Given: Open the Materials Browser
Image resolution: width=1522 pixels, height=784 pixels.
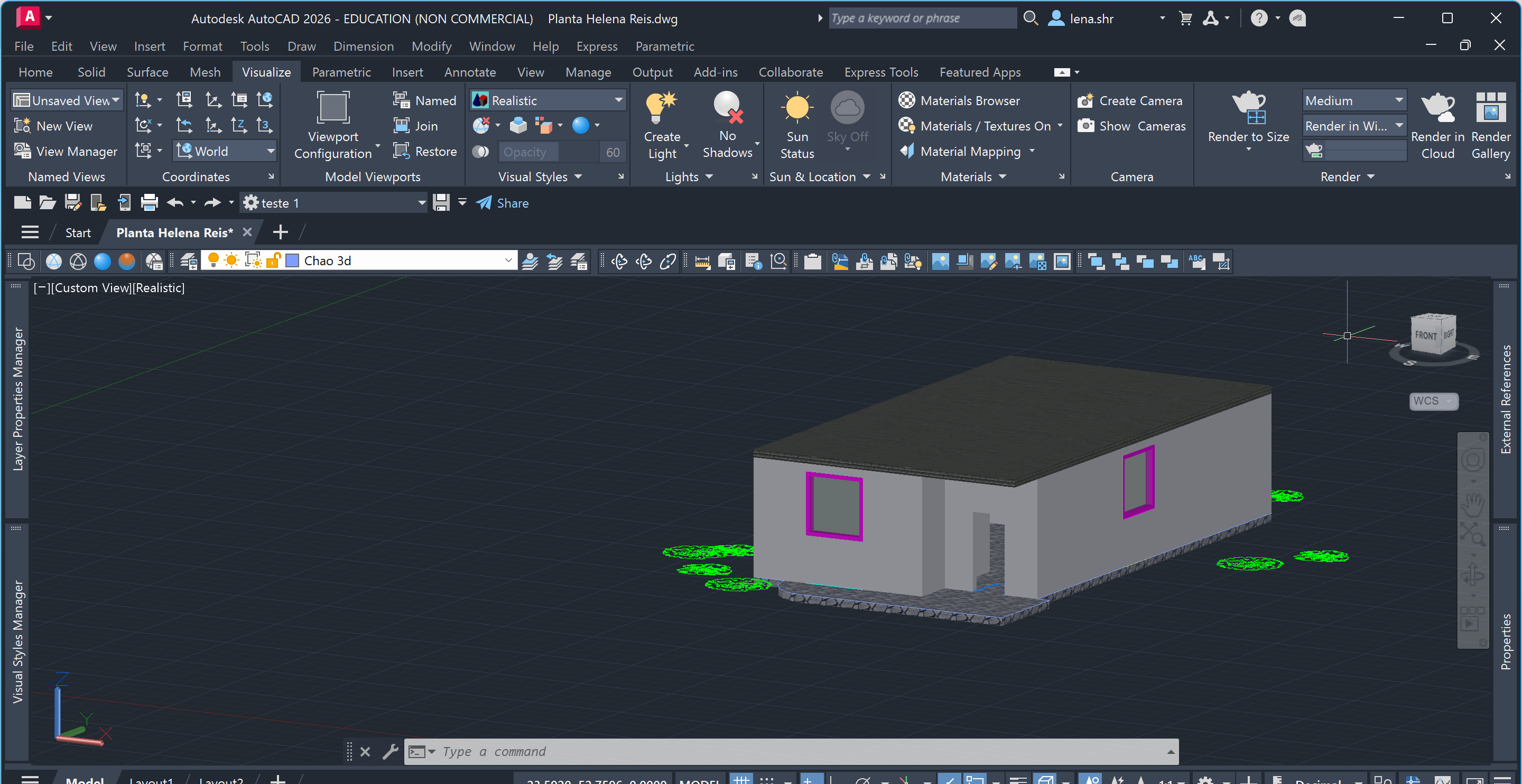Looking at the screenshot, I should click(959, 100).
